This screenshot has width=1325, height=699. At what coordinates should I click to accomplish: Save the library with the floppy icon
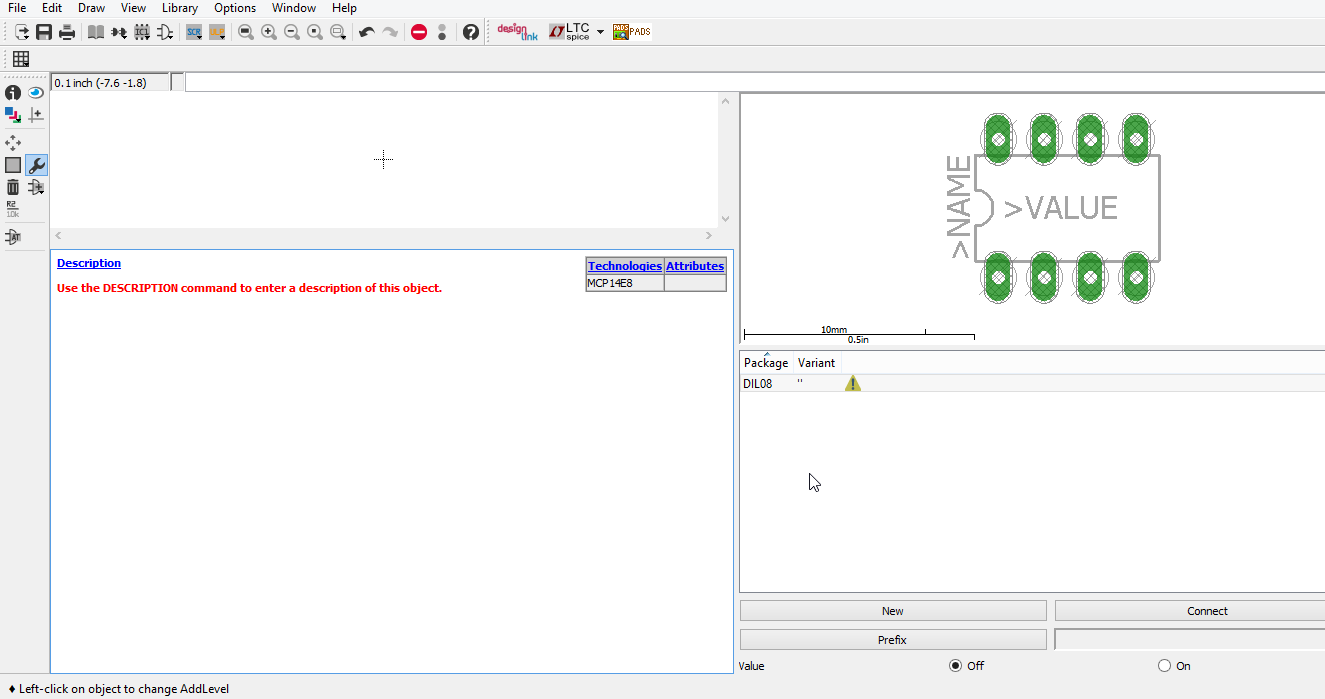[x=44, y=32]
